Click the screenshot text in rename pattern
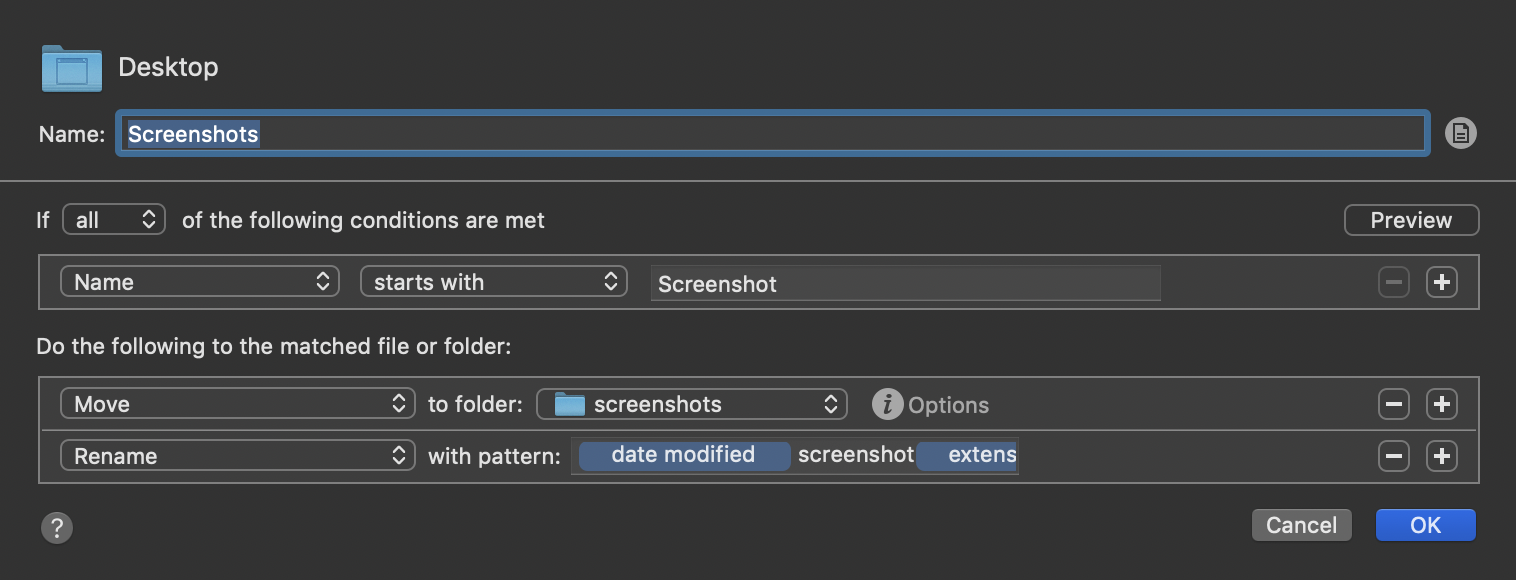1516x580 pixels. (856, 455)
